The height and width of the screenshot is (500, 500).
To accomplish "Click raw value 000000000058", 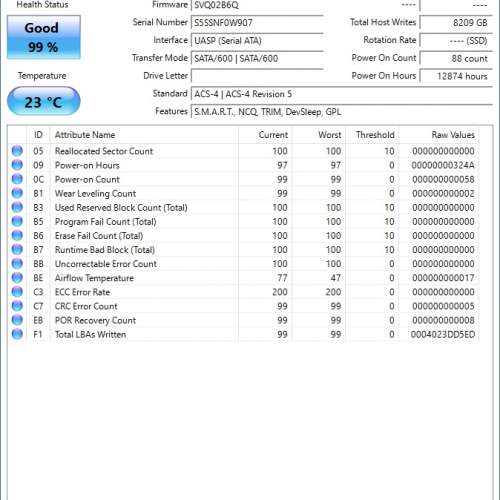I will (443, 179).
